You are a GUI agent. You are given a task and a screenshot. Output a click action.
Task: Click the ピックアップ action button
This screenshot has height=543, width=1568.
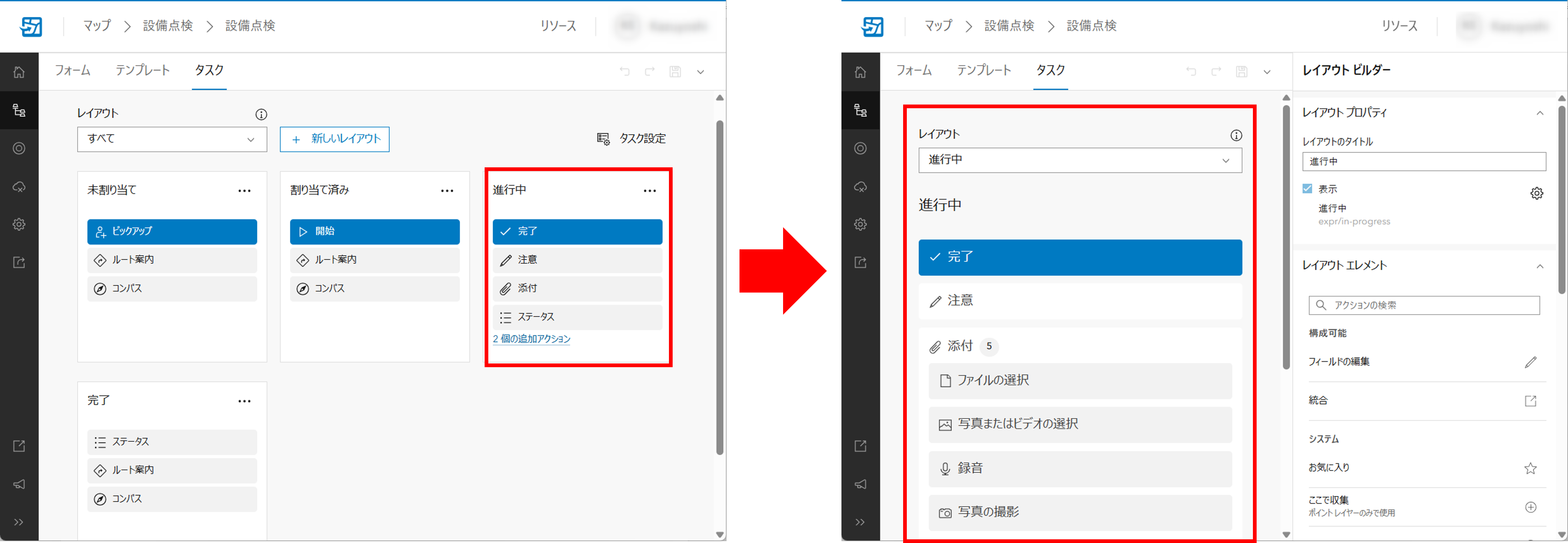pyautogui.click(x=172, y=231)
